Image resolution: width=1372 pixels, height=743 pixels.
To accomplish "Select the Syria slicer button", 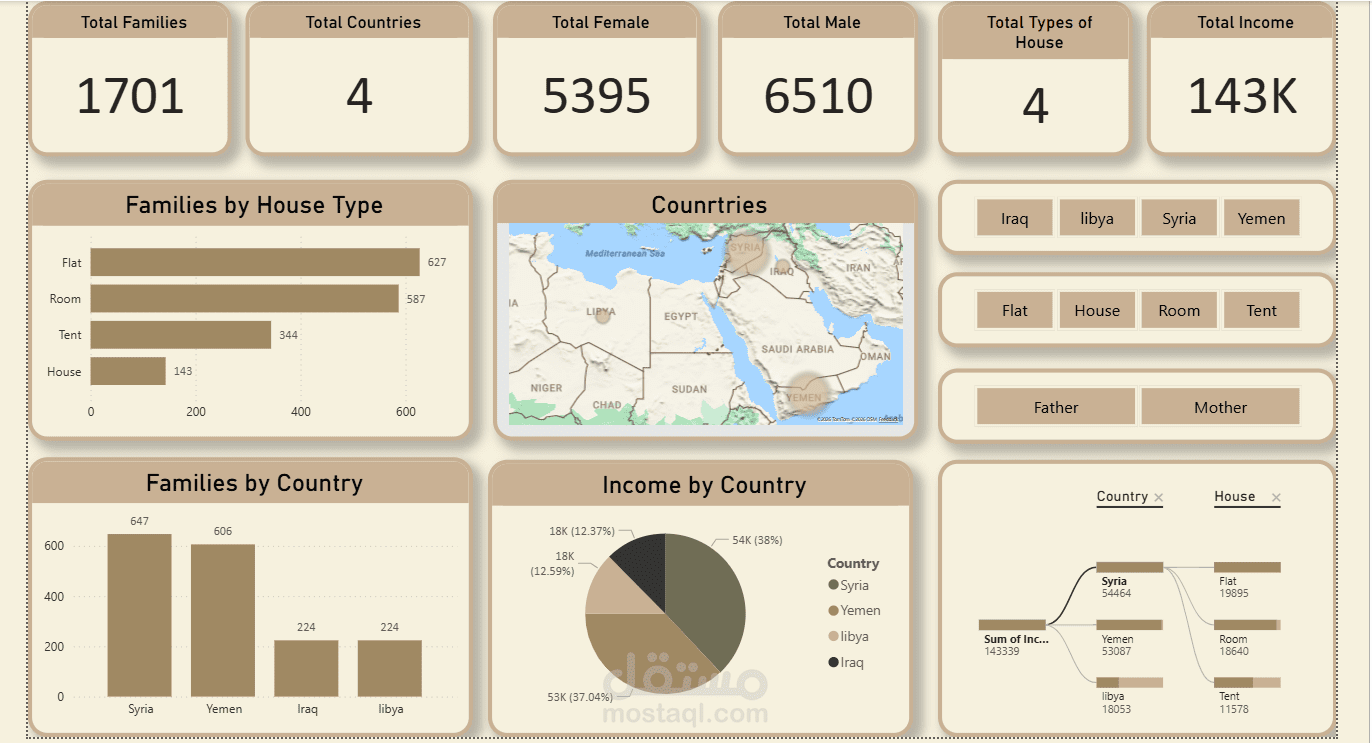I will pos(1179,217).
